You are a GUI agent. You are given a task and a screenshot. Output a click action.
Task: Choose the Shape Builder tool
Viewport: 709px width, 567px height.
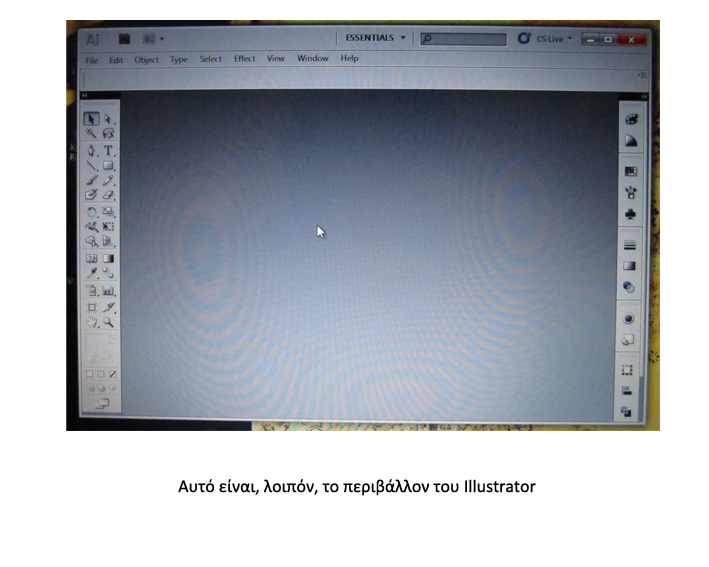pyautogui.click(x=91, y=241)
